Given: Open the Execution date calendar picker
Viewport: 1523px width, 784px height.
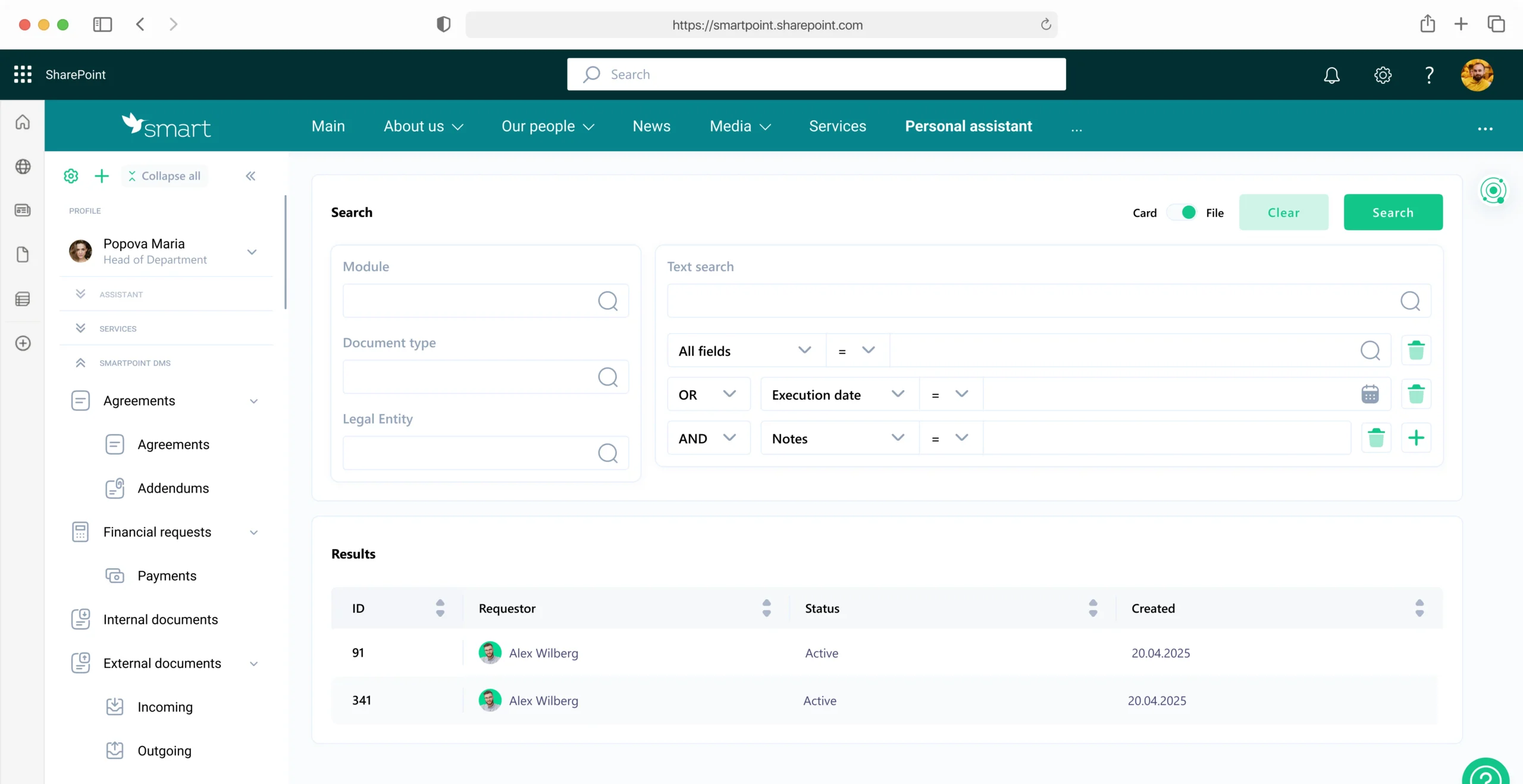Looking at the screenshot, I should tap(1370, 394).
